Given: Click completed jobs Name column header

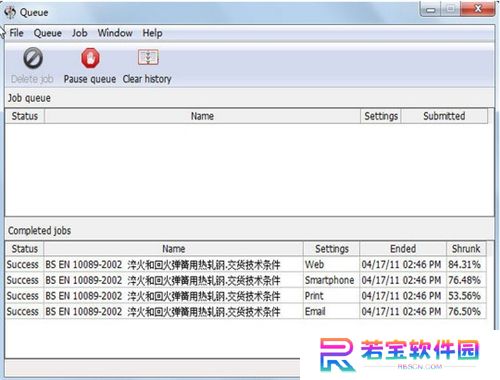Looking at the screenshot, I should 173,249.
